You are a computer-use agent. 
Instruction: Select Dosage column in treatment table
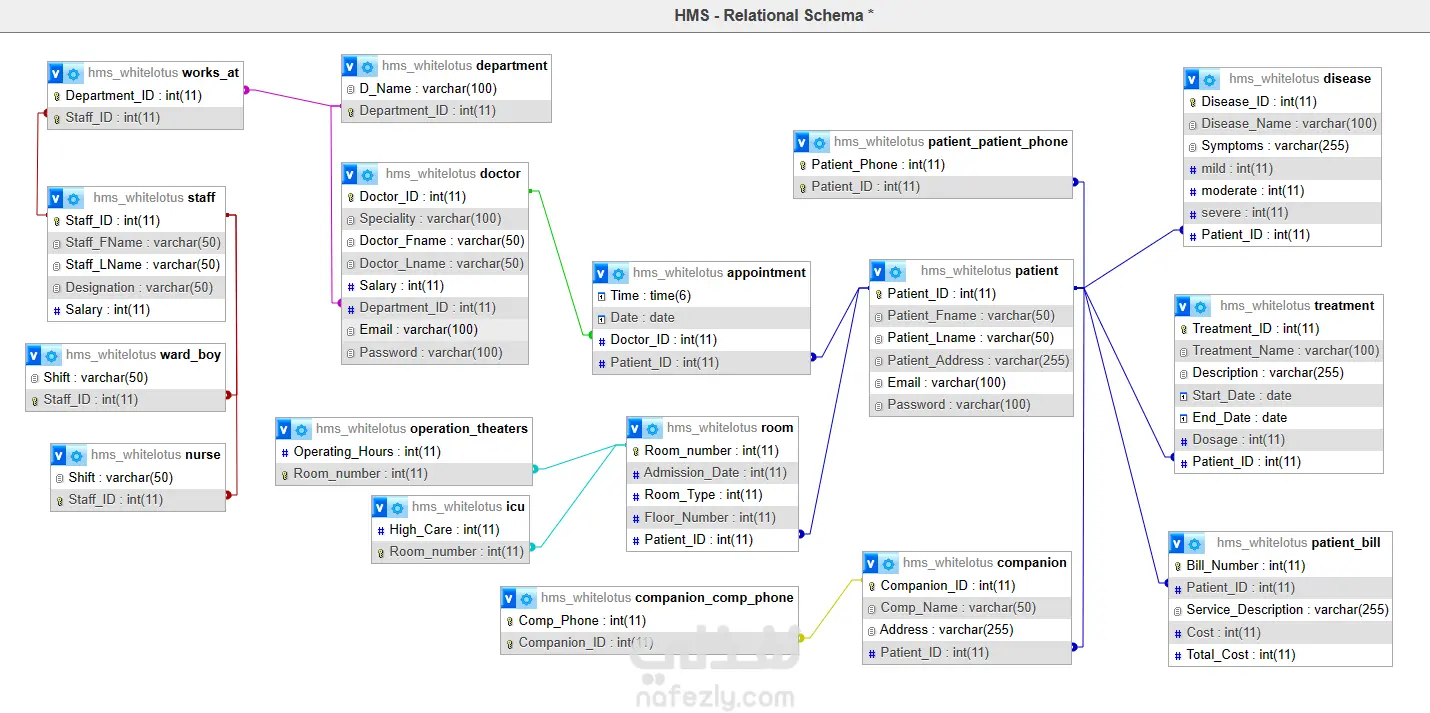(x=1279, y=440)
